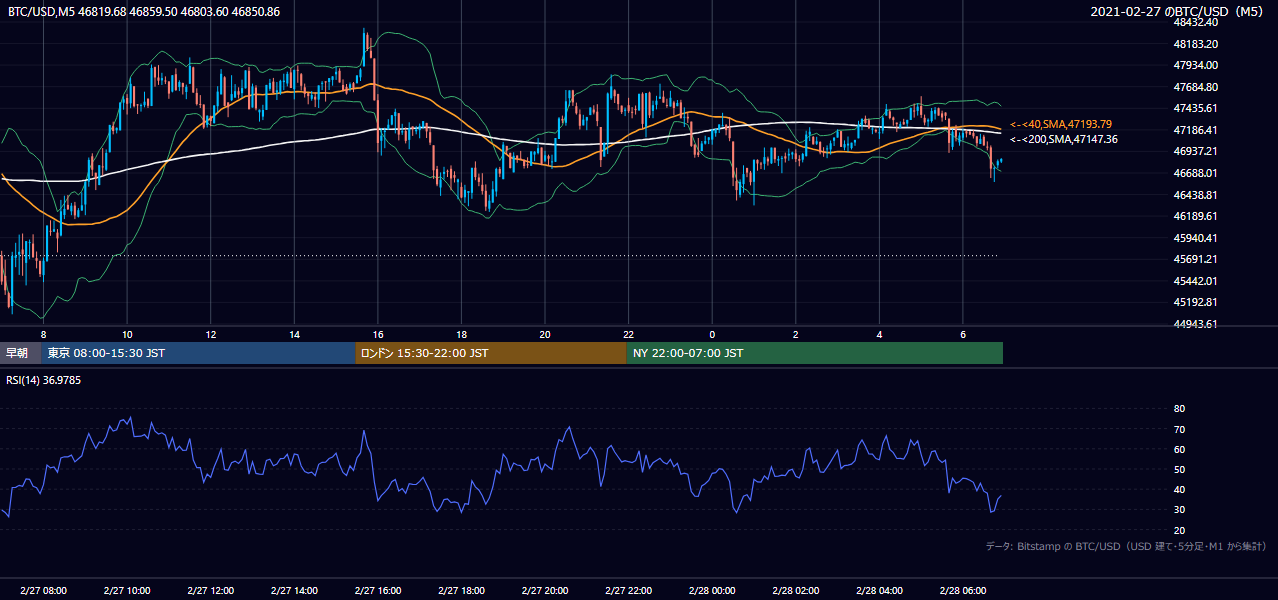Select the NY 22:00-07:00 JST session bar

coord(815,353)
